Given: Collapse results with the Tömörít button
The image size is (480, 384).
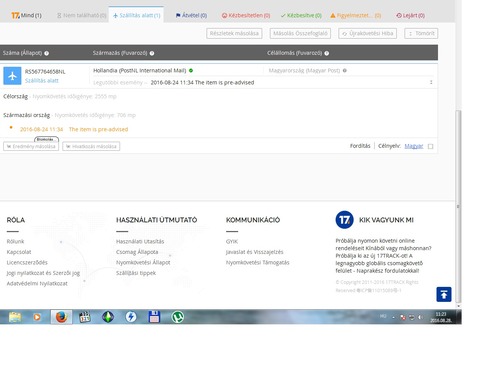Looking at the screenshot, I should pos(421,33).
